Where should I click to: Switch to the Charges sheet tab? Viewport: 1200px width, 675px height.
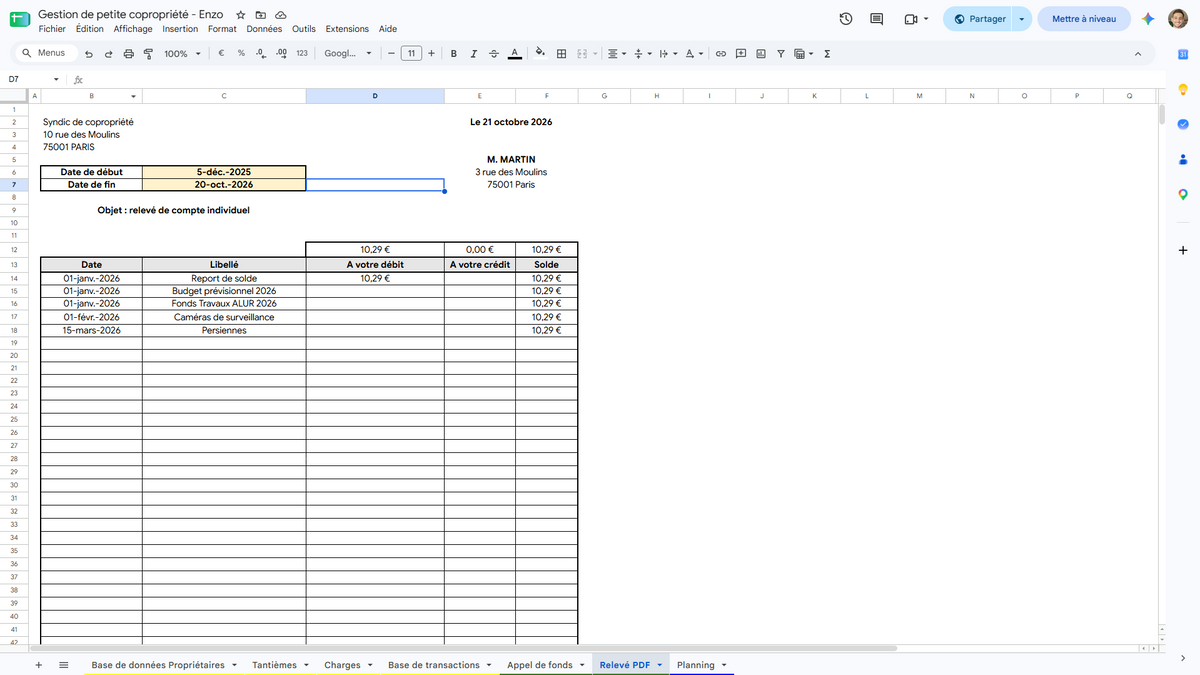coord(342,665)
